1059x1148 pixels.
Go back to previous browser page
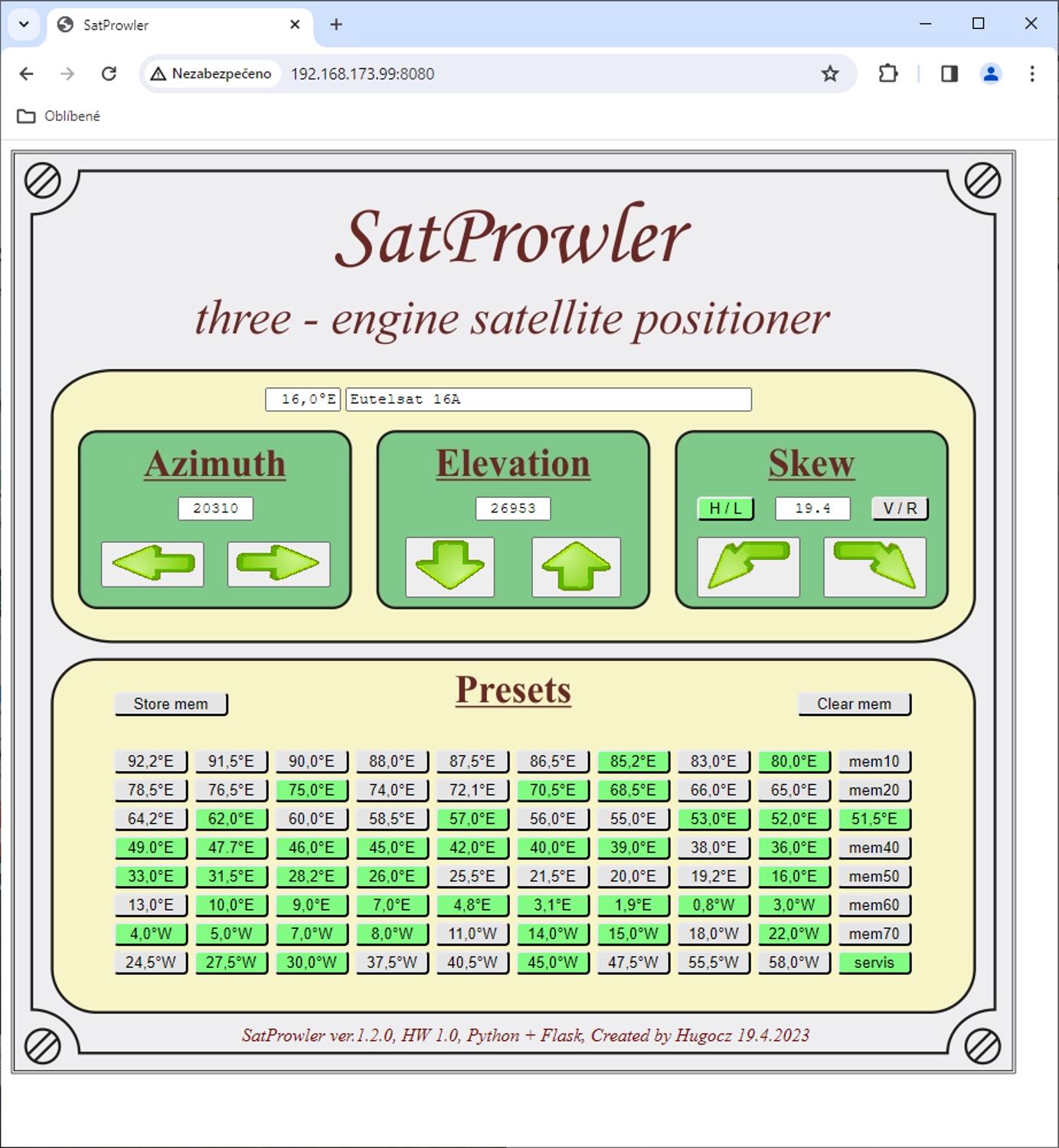point(27,74)
